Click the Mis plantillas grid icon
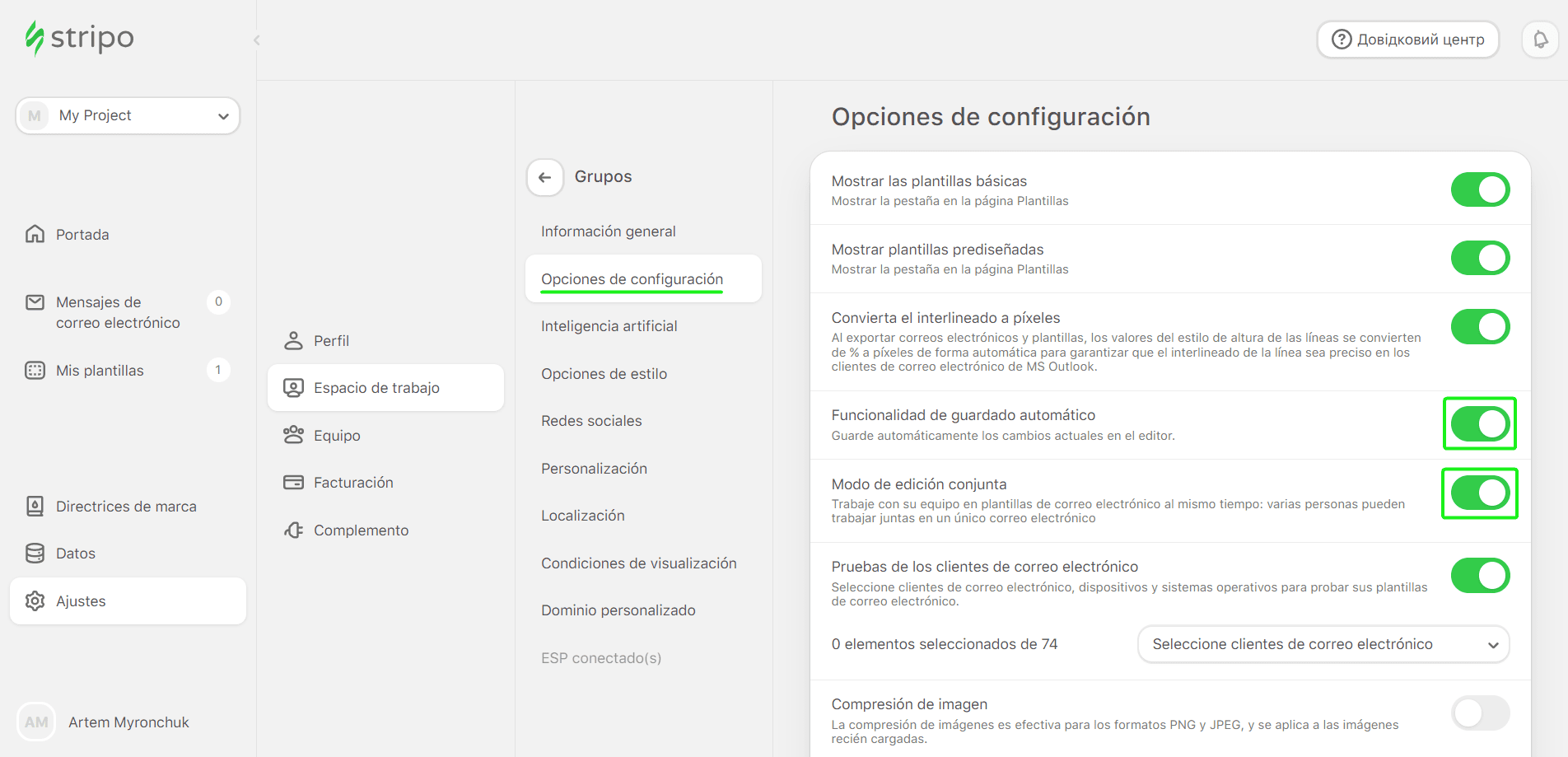1568x757 pixels. (35, 370)
